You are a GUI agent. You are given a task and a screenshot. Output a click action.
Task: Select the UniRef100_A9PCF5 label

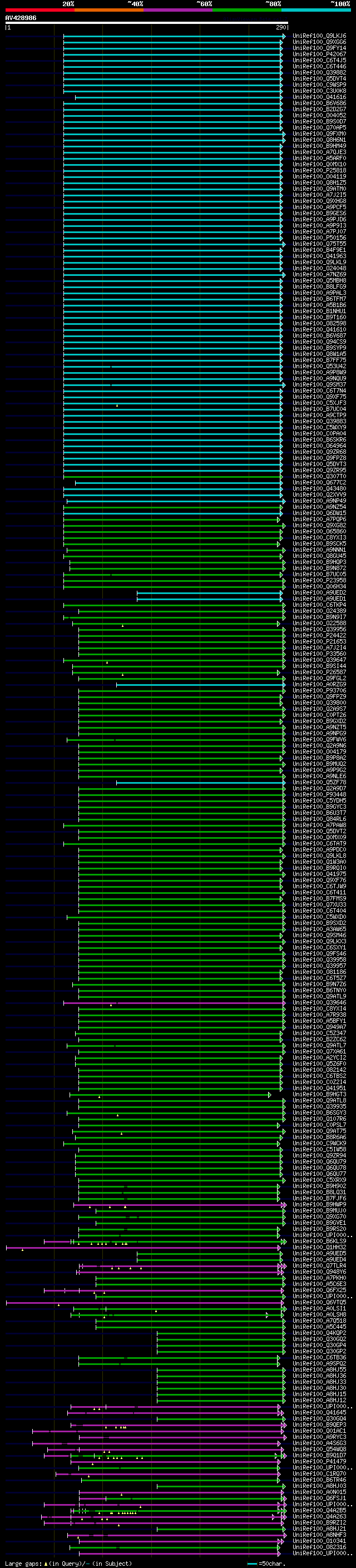pos(319,207)
